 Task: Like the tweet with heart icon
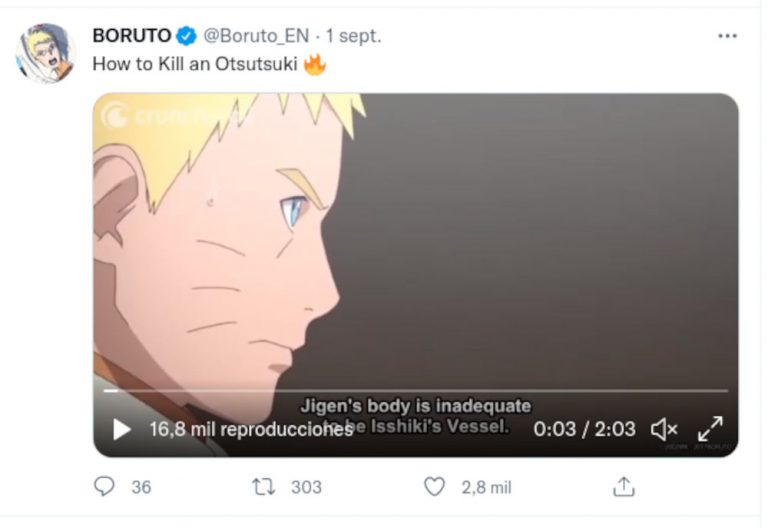pyautogui.click(x=434, y=487)
